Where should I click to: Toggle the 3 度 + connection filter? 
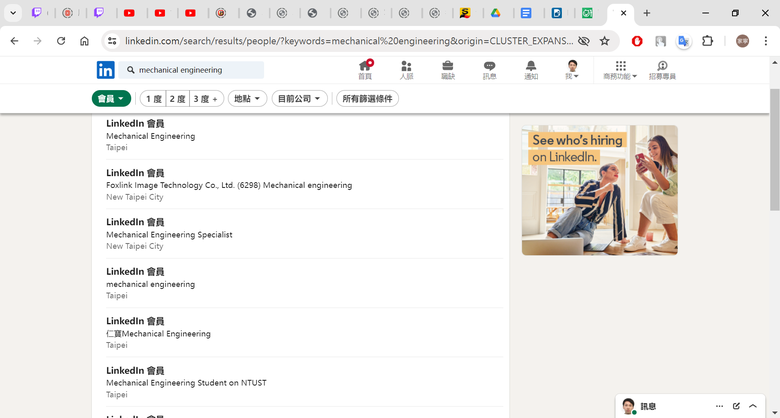pyautogui.click(x=206, y=99)
